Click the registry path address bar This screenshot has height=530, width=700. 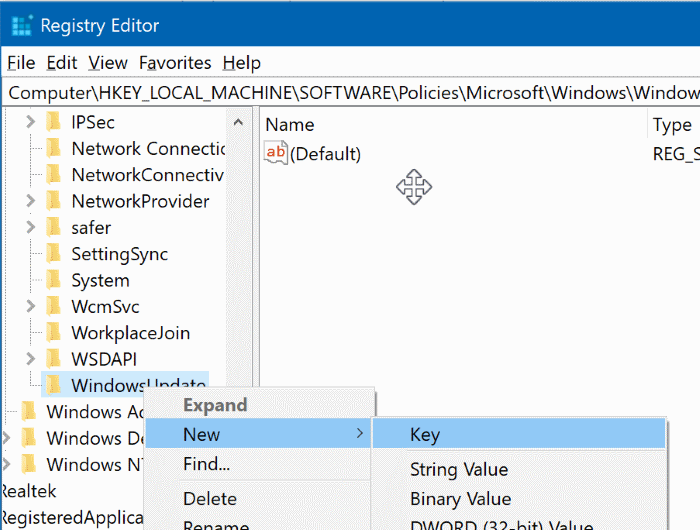click(x=353, y=93)
